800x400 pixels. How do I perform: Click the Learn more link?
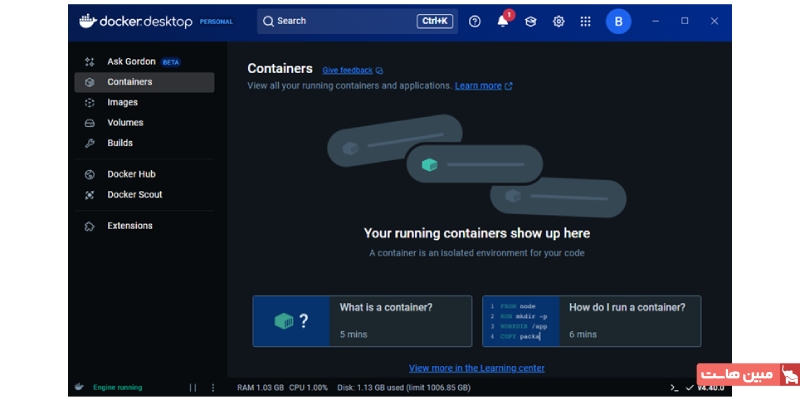point(478,86)
